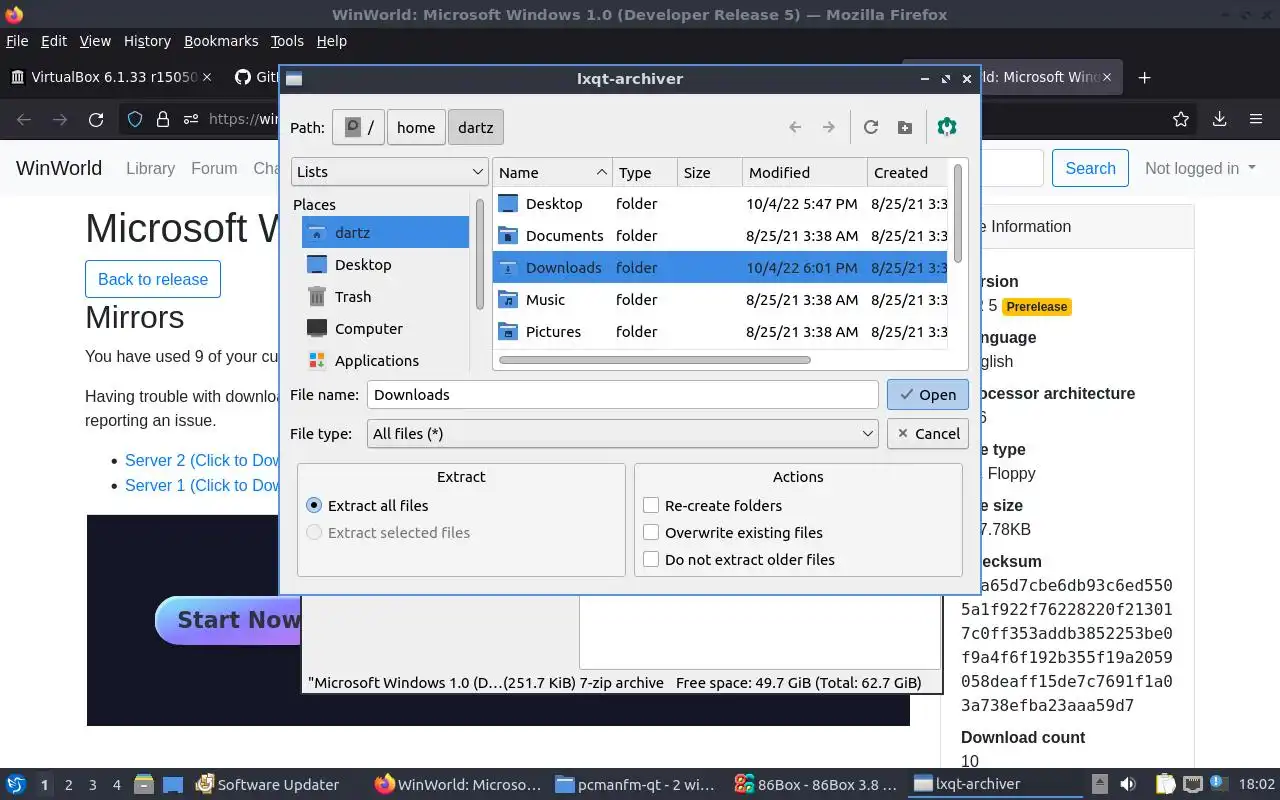This screenshot has height=800, width=1280.
Task: Sort file list by Modified column
Action: pyautogui.click(x=804, y=172)
